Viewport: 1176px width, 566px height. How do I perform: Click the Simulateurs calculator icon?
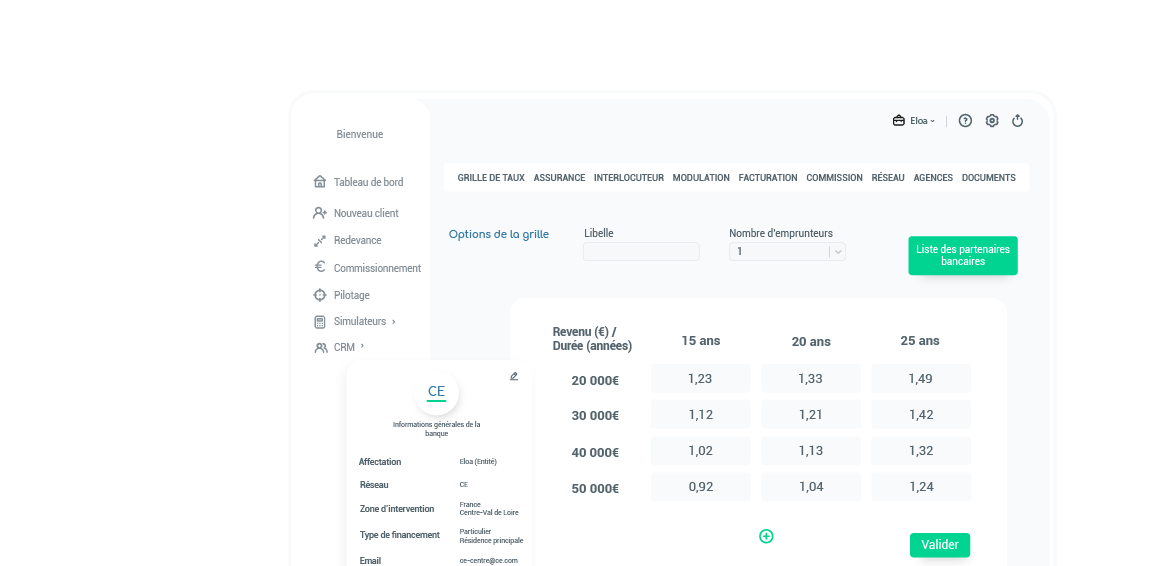click(320, 322)
